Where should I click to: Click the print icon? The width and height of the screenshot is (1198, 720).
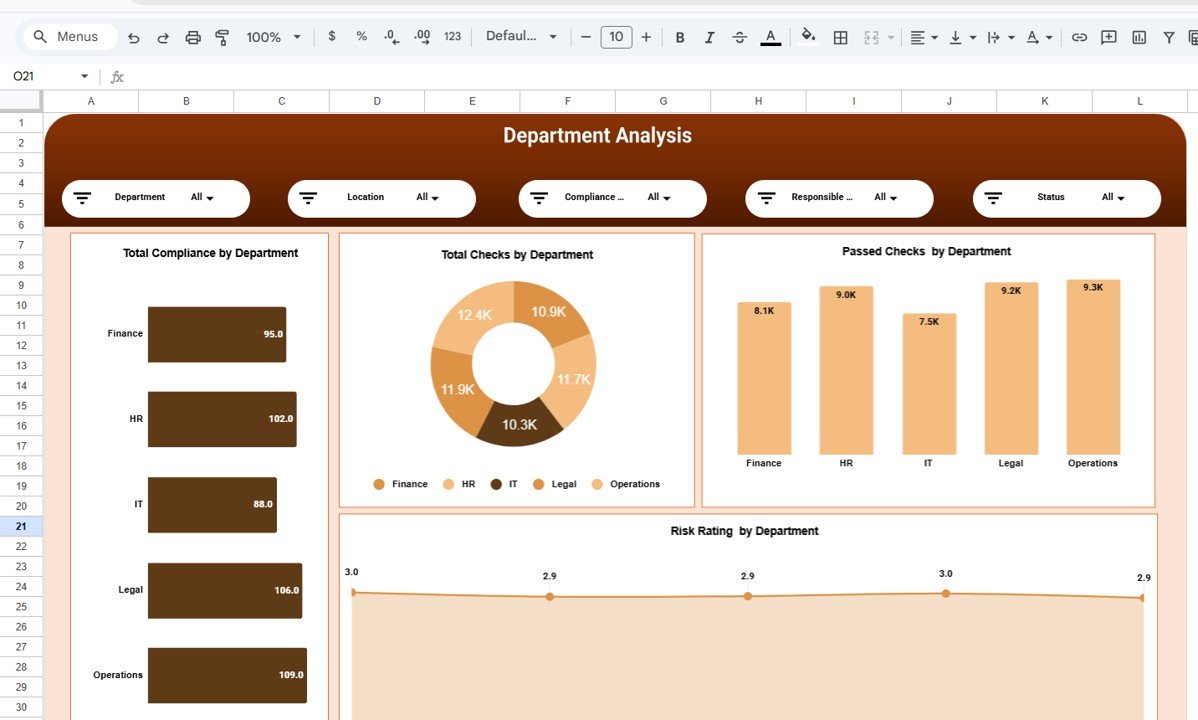(x=192, y=36)
